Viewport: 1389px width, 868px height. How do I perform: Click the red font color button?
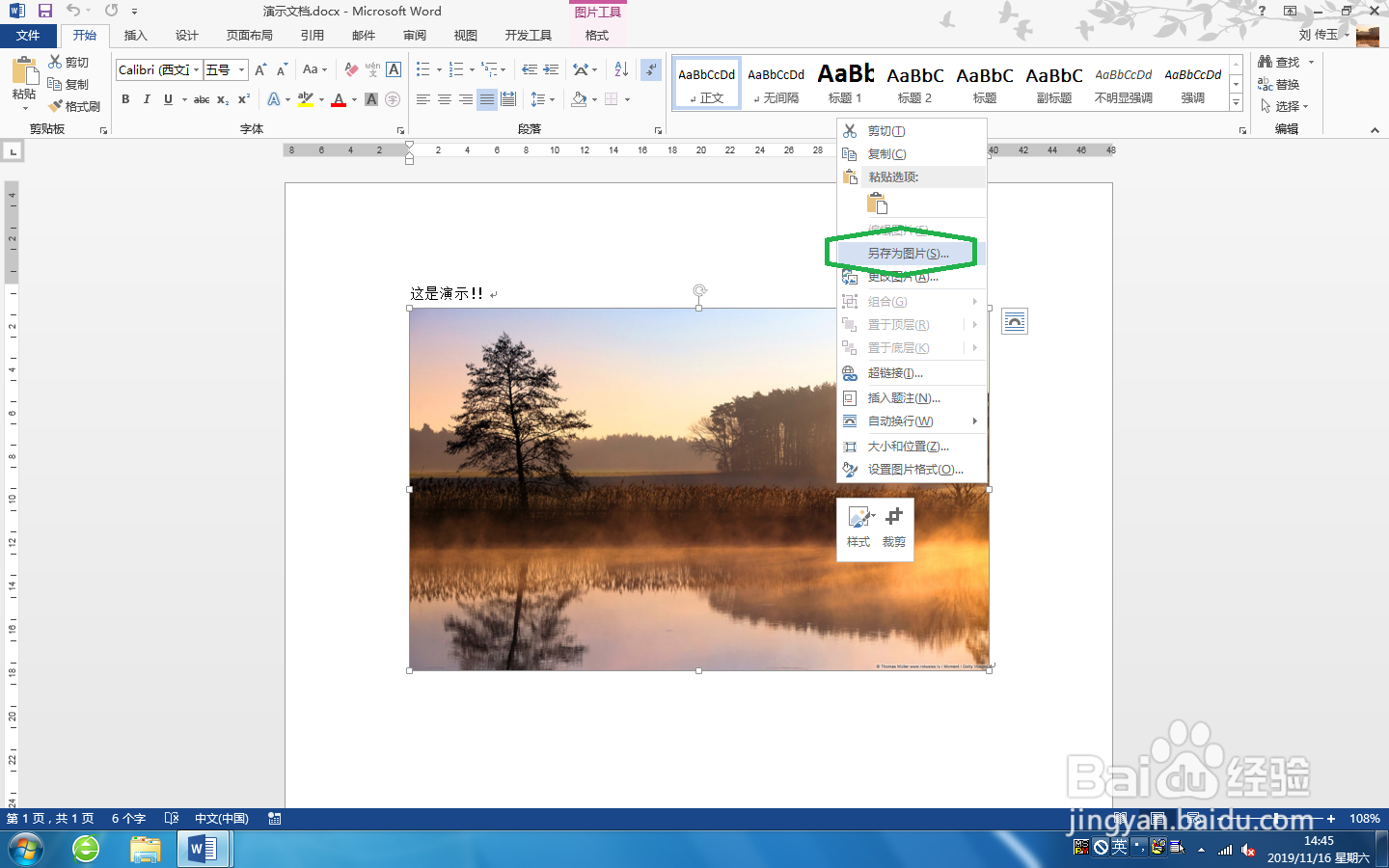tap(339, 99)
